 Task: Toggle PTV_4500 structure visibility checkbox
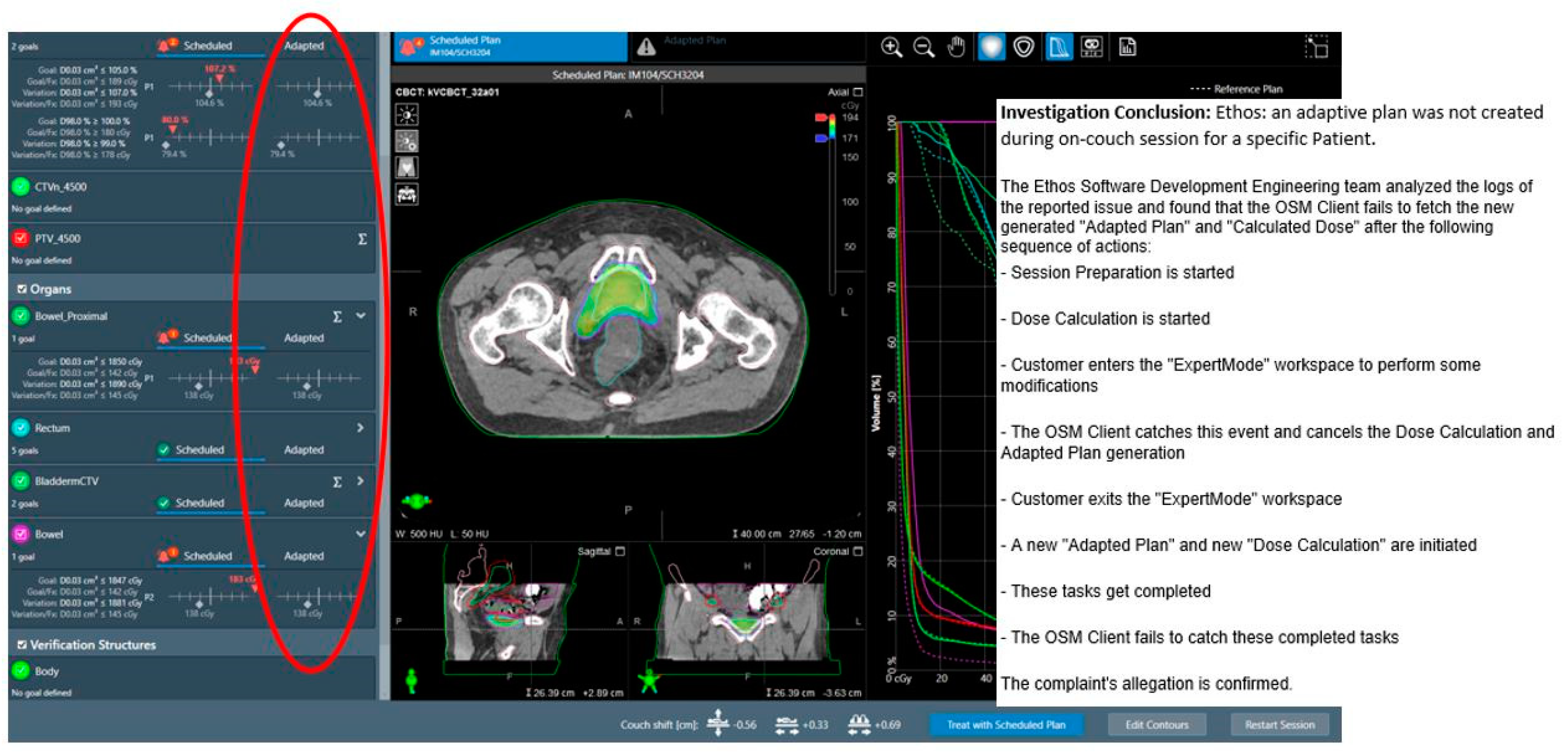21,238
